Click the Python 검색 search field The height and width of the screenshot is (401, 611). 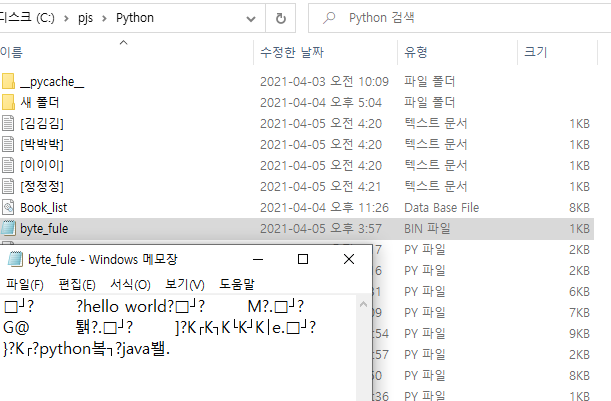click(x=460, y=18)
